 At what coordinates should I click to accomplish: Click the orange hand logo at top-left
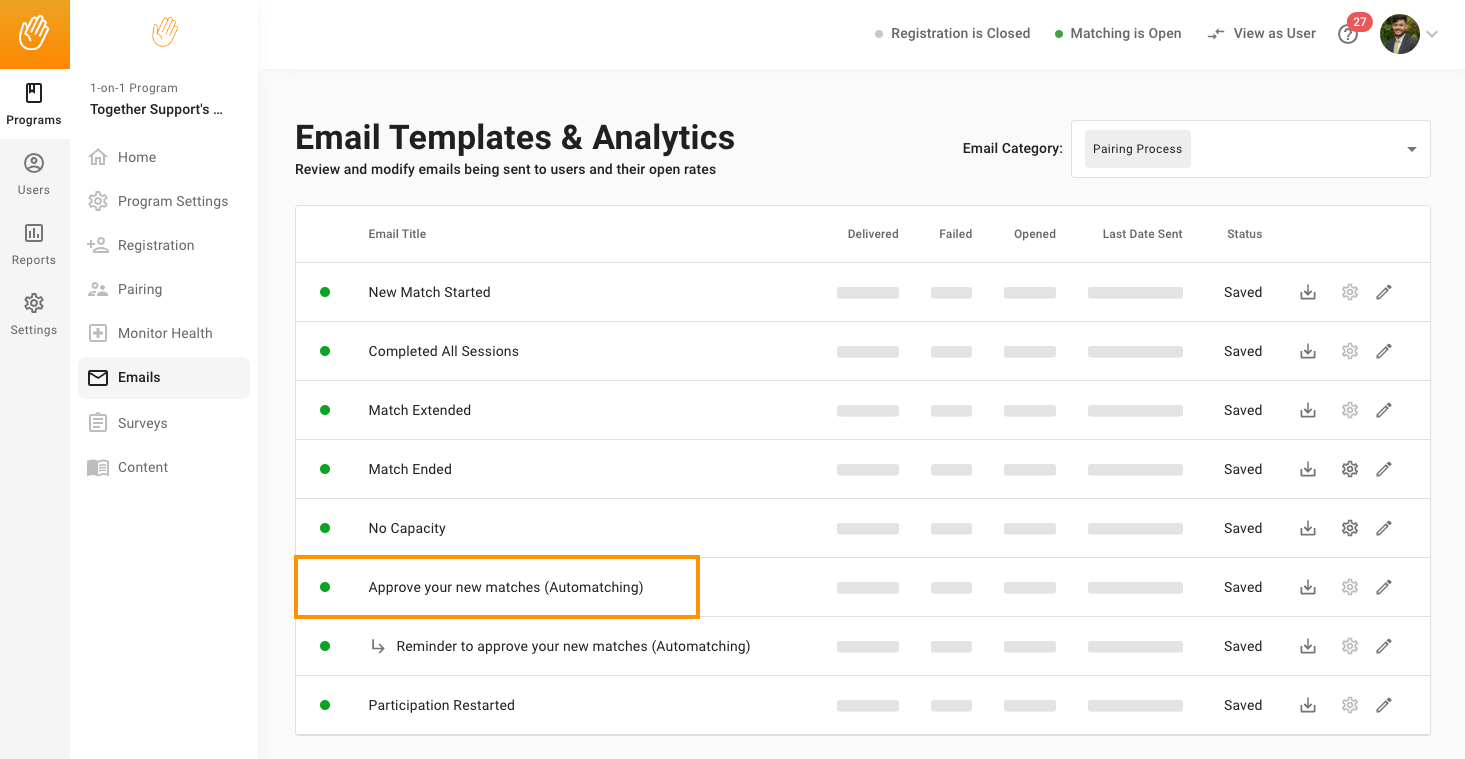point(34,34)
